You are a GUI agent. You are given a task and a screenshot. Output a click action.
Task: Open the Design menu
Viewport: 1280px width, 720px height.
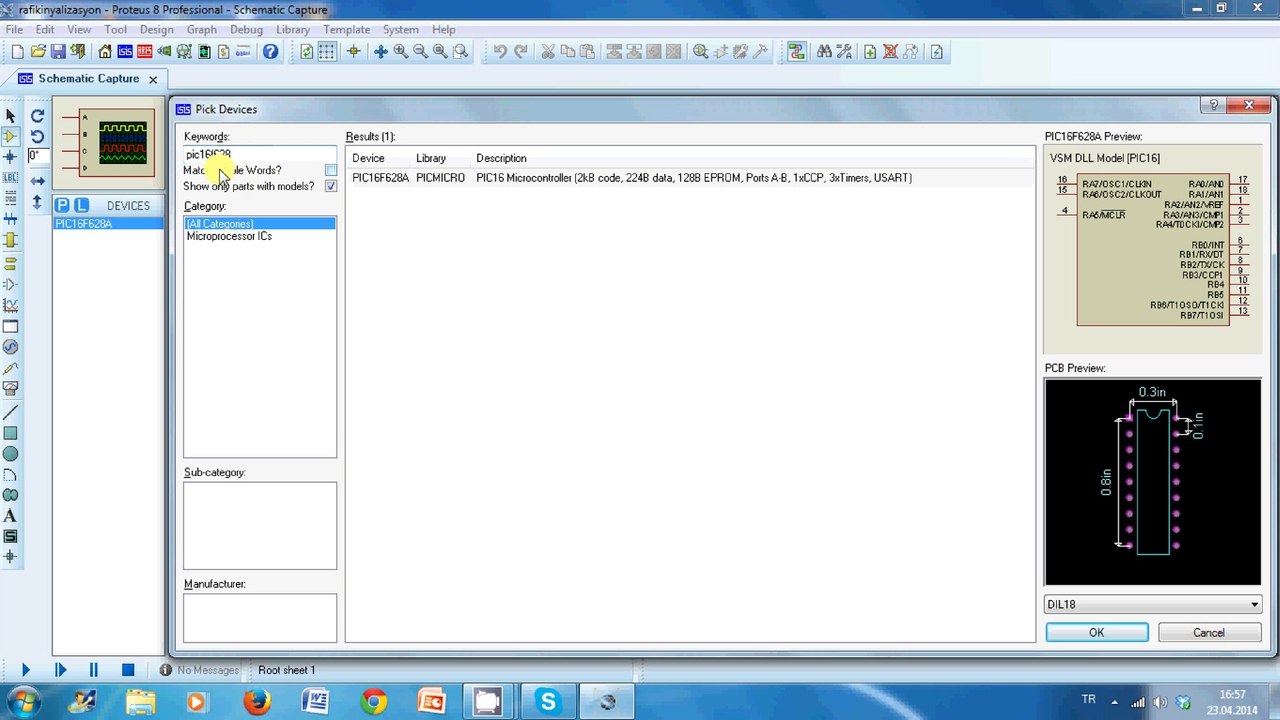point(157,29)
